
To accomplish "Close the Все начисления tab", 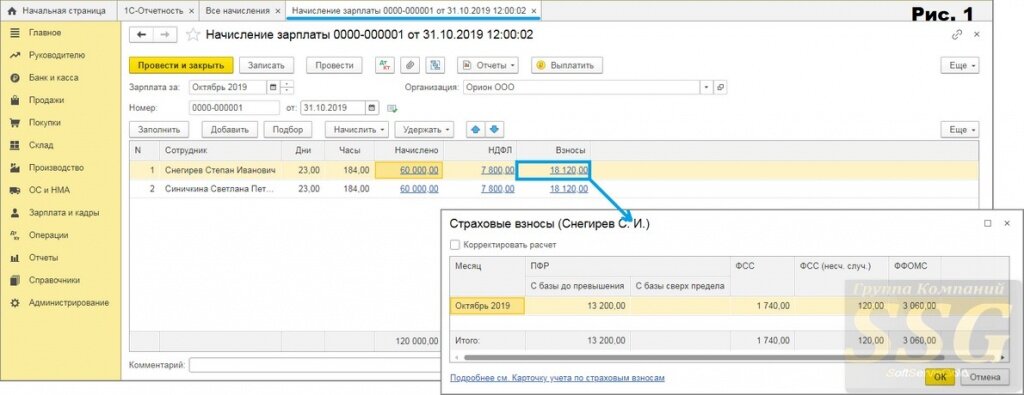I will click(x=278, y=11).
